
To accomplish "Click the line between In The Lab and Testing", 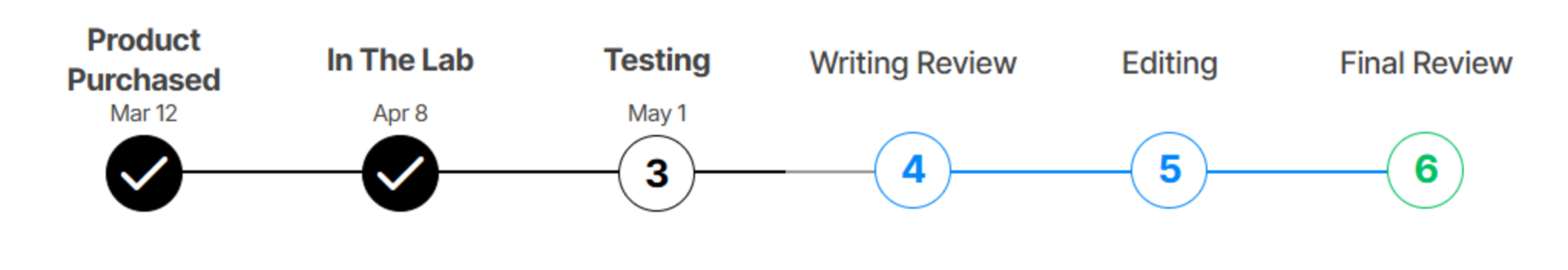I will point(528,172).
